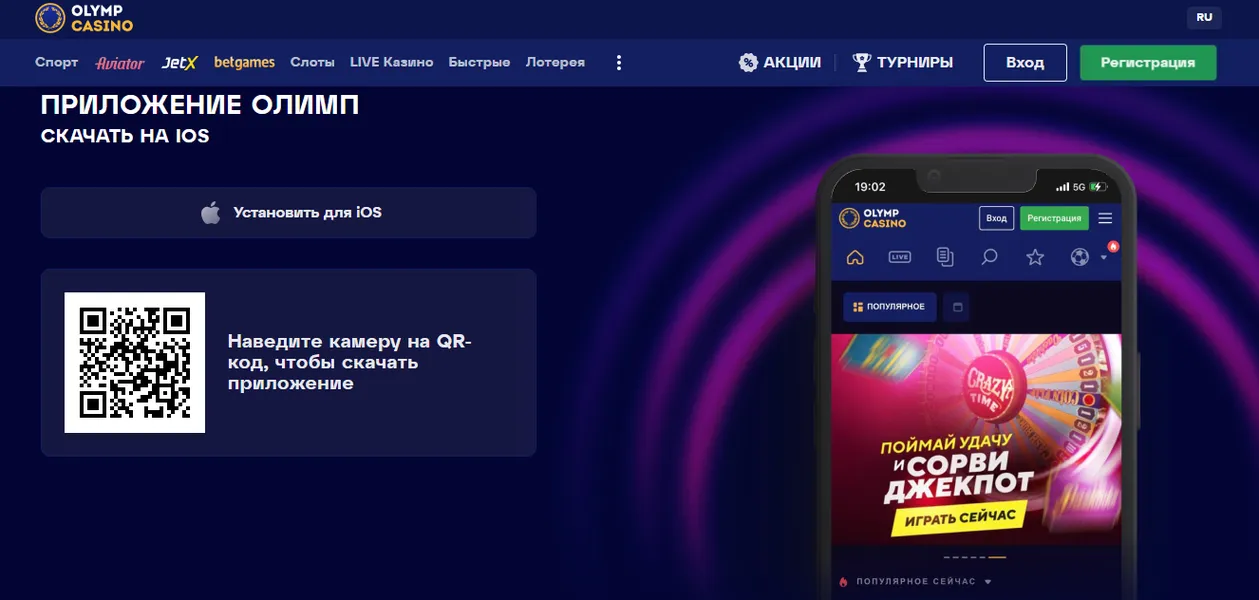Select the Спорт menu item

[56, 62]
